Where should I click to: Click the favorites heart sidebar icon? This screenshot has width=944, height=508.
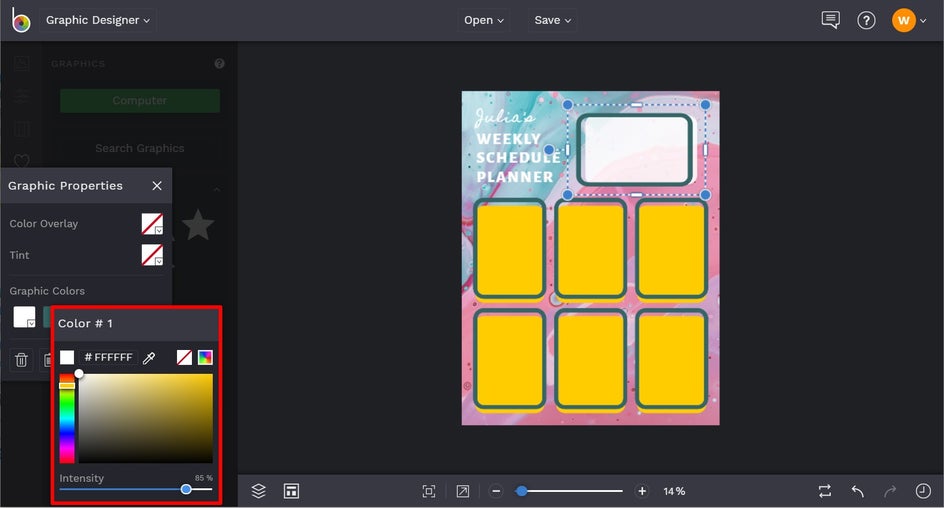coord(22,160)
